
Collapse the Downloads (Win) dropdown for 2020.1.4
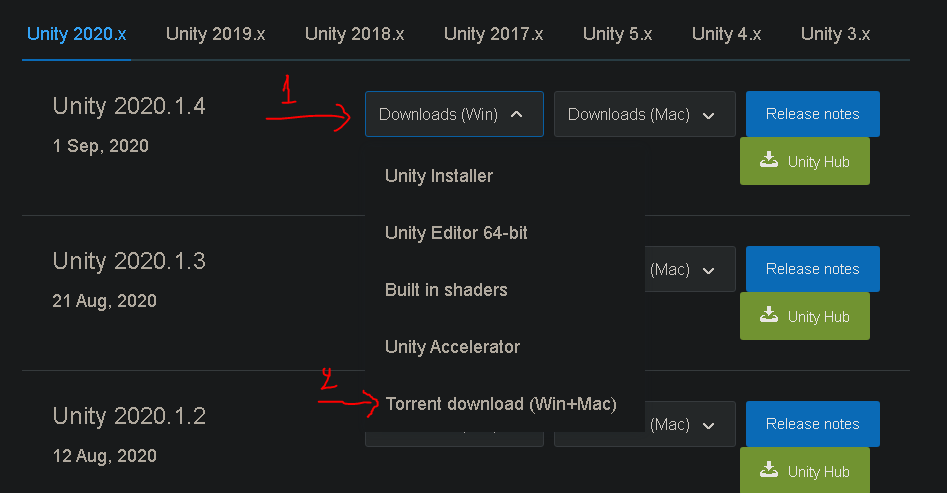click(x=453, y=114)
